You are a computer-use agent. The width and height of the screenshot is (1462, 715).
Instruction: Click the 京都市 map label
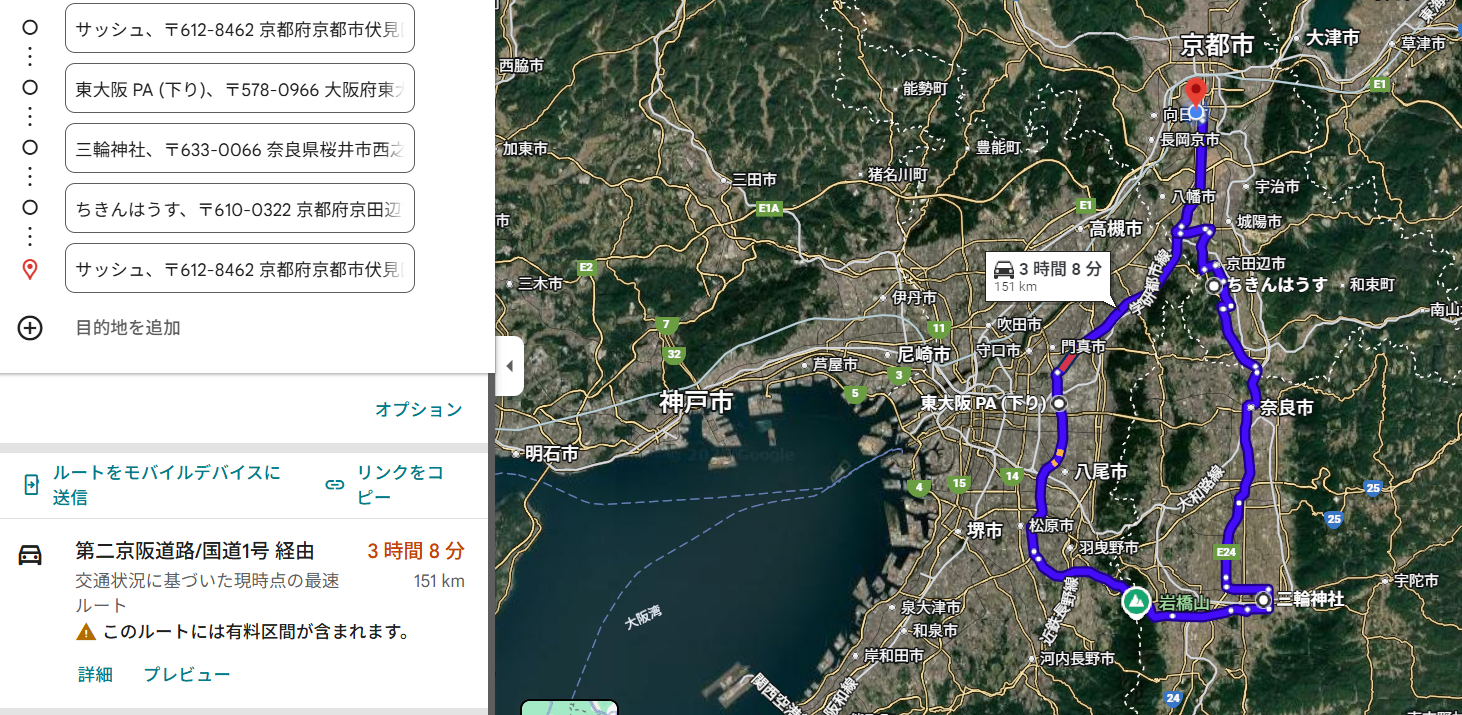pos(1217,45)
